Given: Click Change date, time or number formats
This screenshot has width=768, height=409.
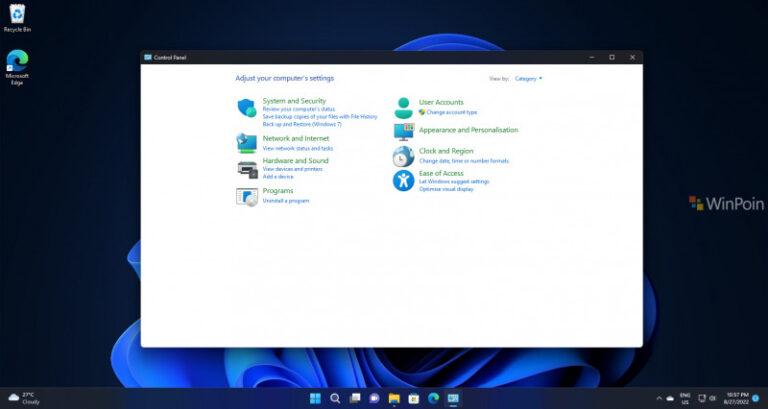Looking at the screenshot, I should click(464, 161).
